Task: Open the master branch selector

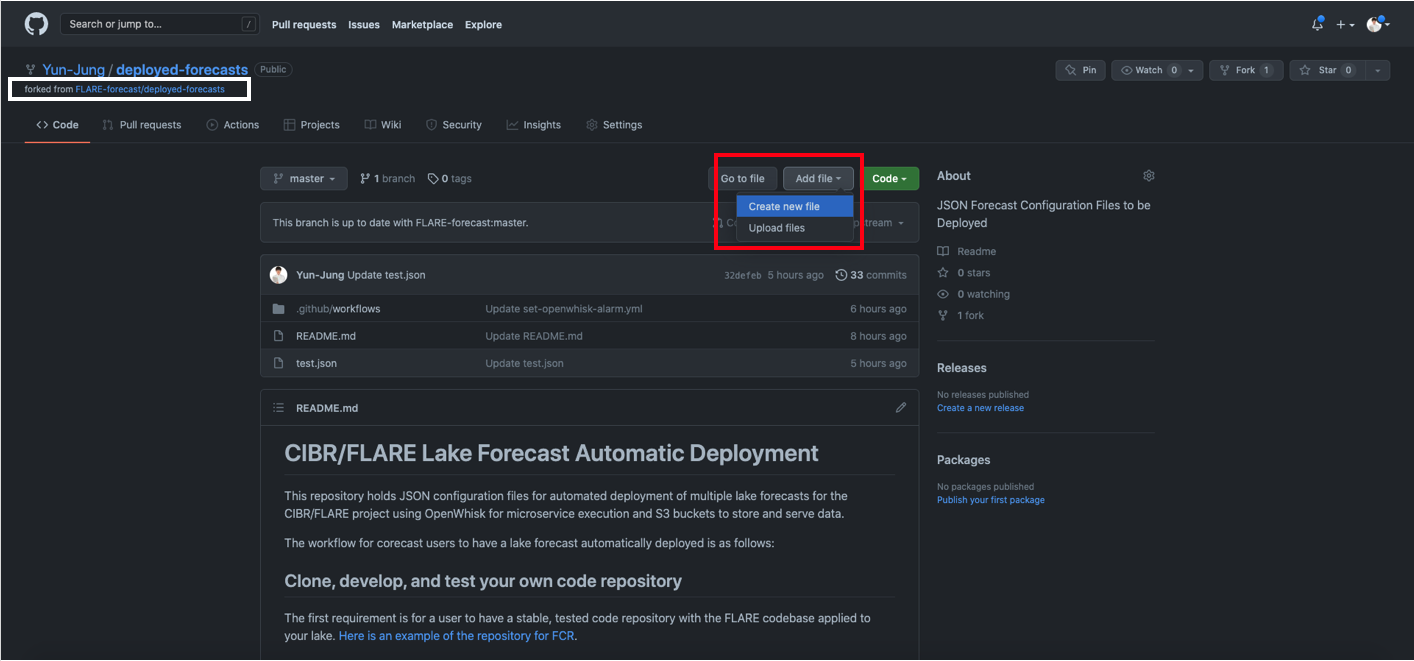Action: click(304, 179)
